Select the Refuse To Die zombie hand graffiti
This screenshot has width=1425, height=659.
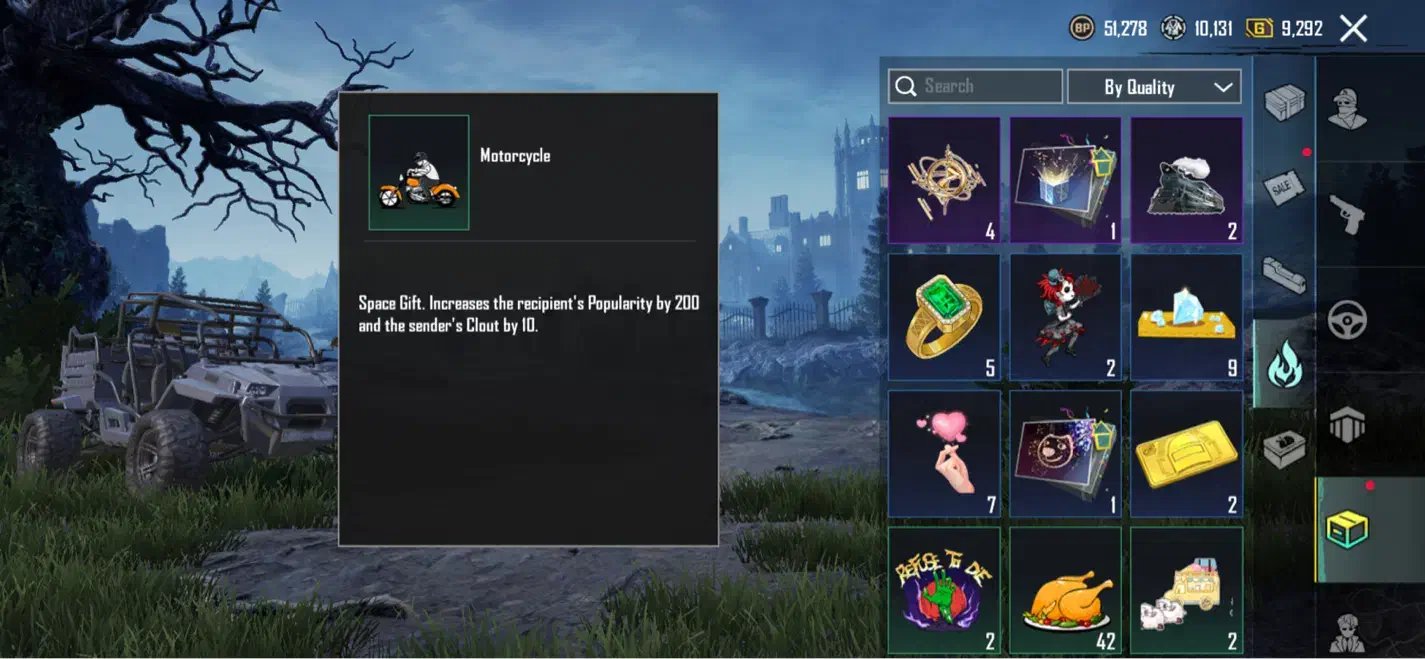[x=944, y=591]
